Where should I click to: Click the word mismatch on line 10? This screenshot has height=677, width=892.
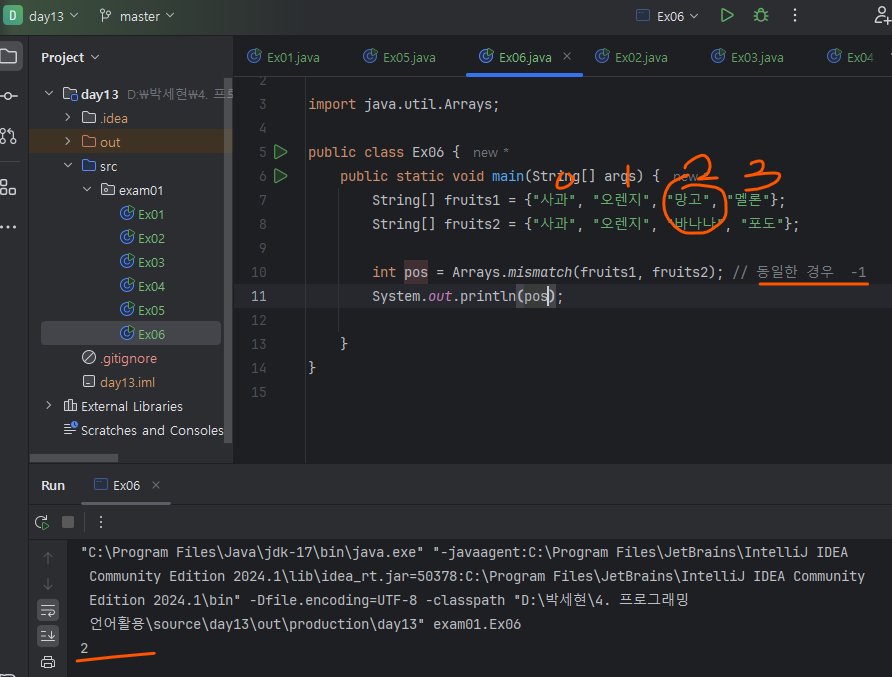(539, 273)
